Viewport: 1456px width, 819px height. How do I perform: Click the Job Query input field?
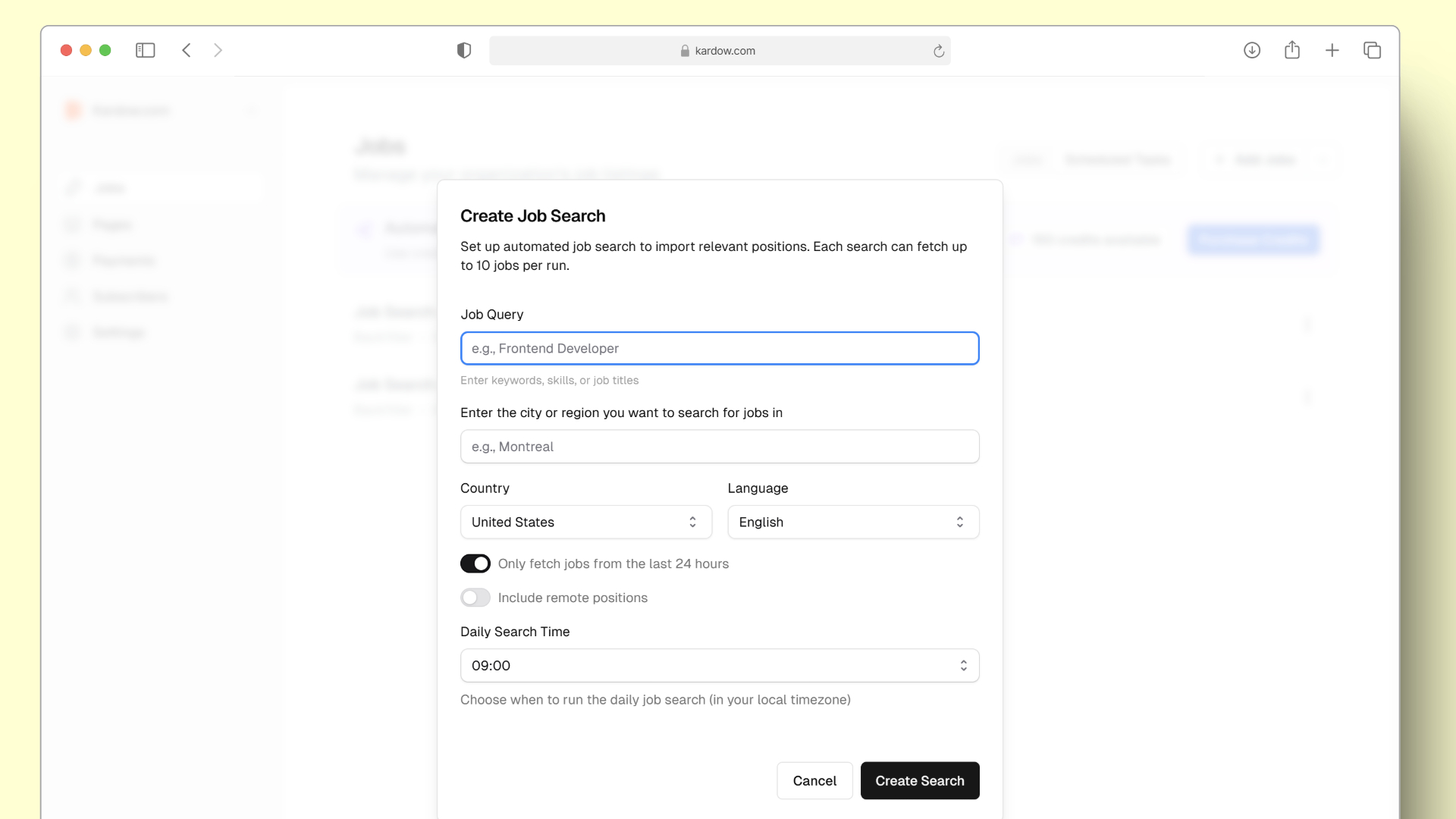(x=719, y=348)
